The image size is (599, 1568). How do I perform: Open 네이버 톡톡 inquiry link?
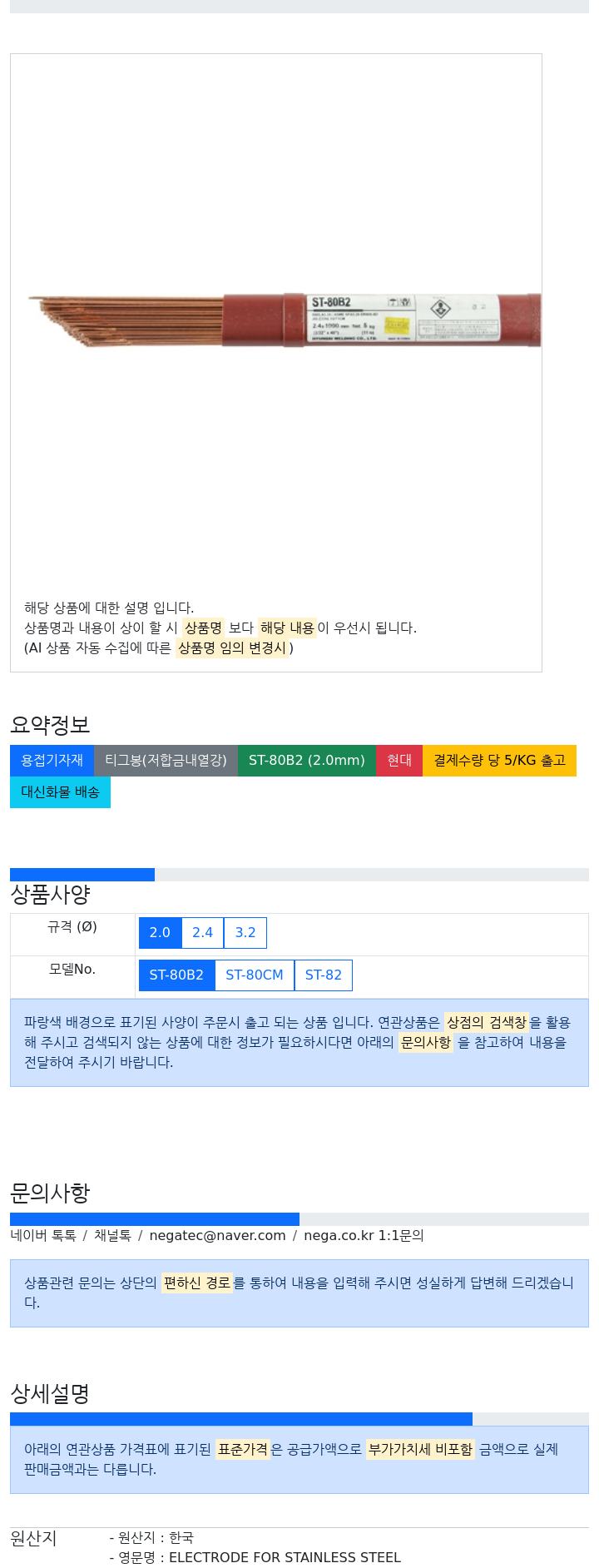pos(43,1236)
